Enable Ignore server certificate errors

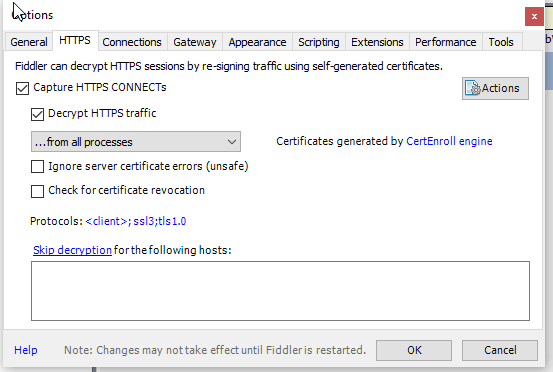(37, 166)
